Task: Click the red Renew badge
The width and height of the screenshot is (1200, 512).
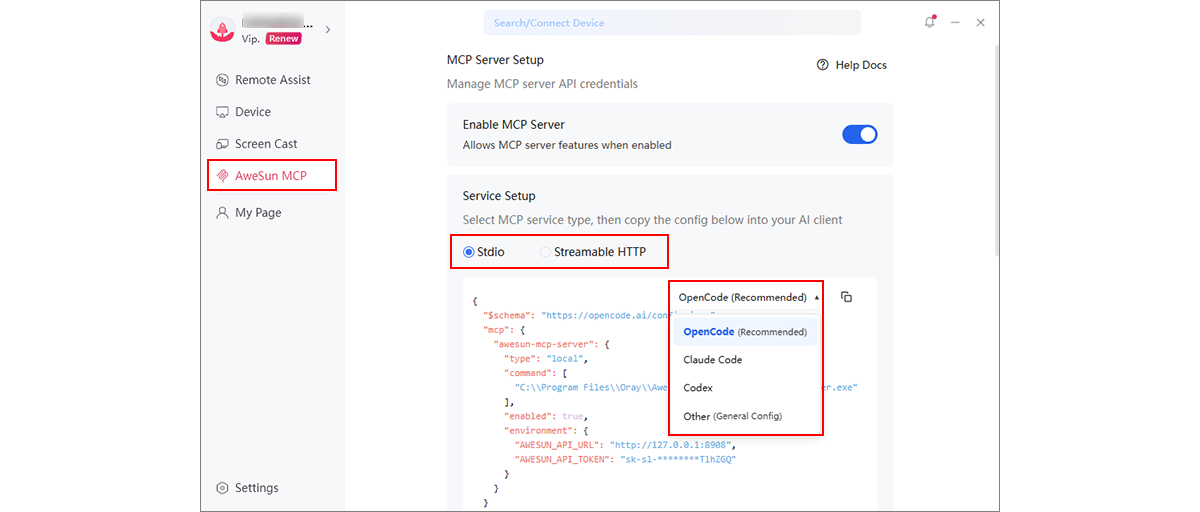Action: (x=283, y=39)
